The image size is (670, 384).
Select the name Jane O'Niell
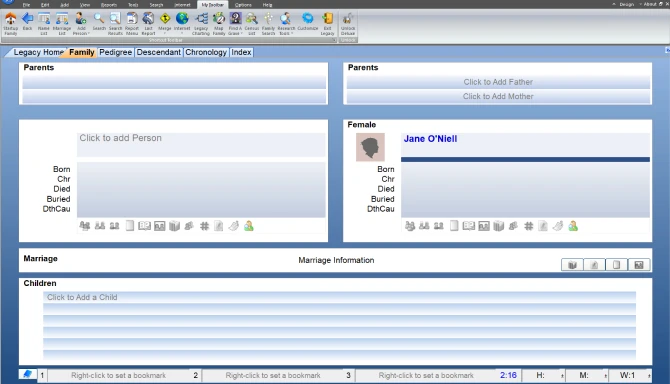tap(430, 139)
